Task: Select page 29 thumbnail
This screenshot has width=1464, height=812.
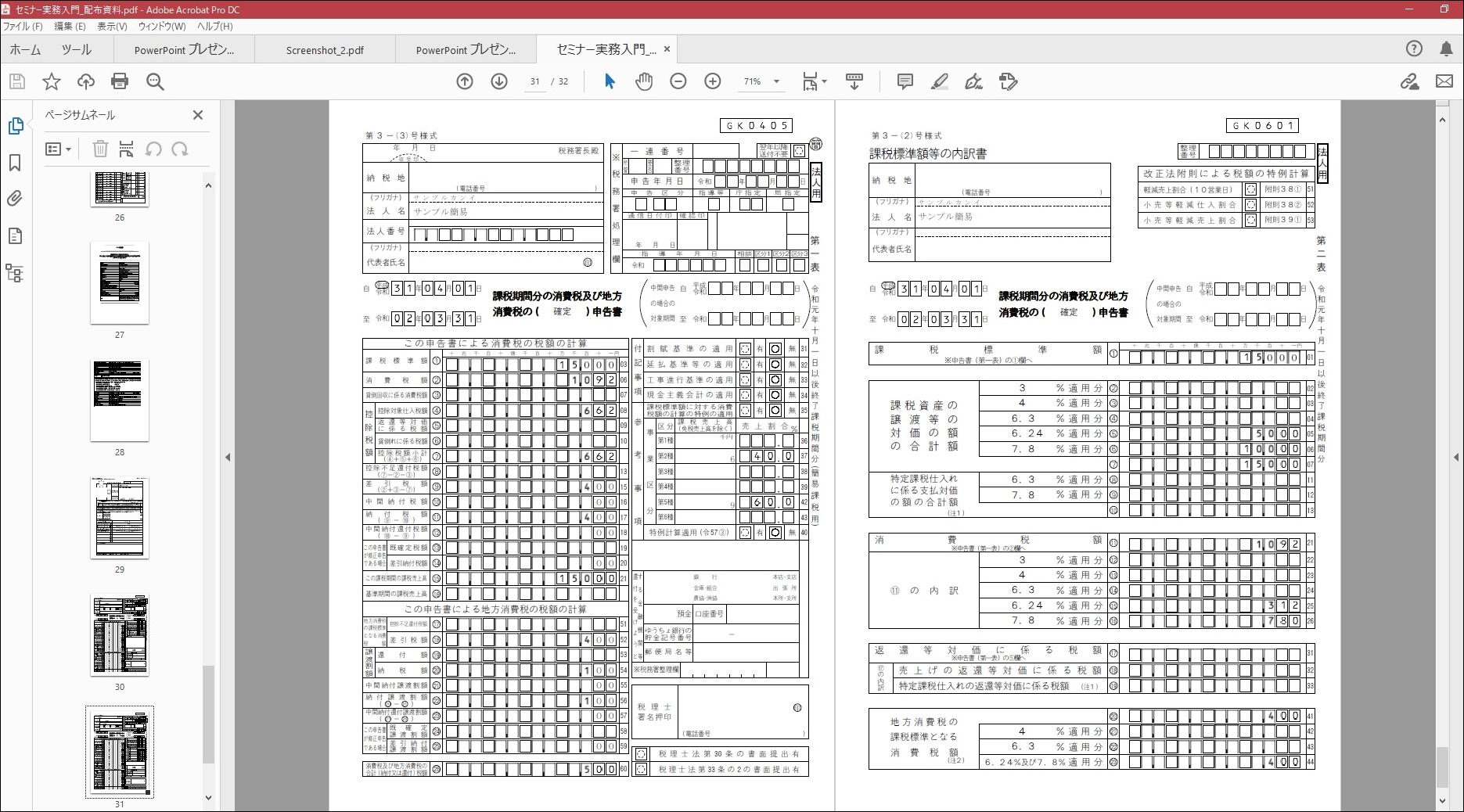Action: 120,517
